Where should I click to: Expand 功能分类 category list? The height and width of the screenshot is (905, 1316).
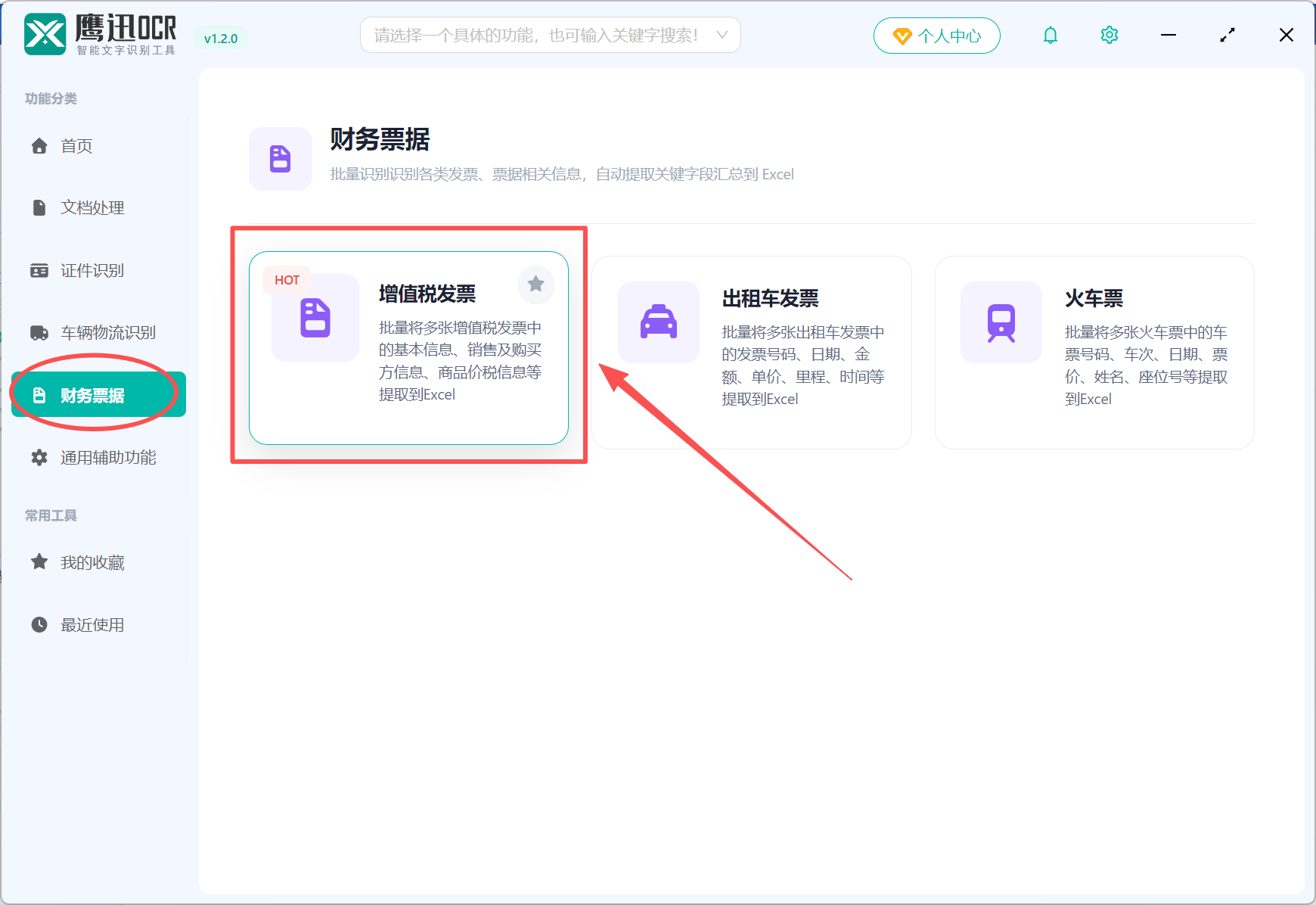pyautogui.click(x=50, y=98)
